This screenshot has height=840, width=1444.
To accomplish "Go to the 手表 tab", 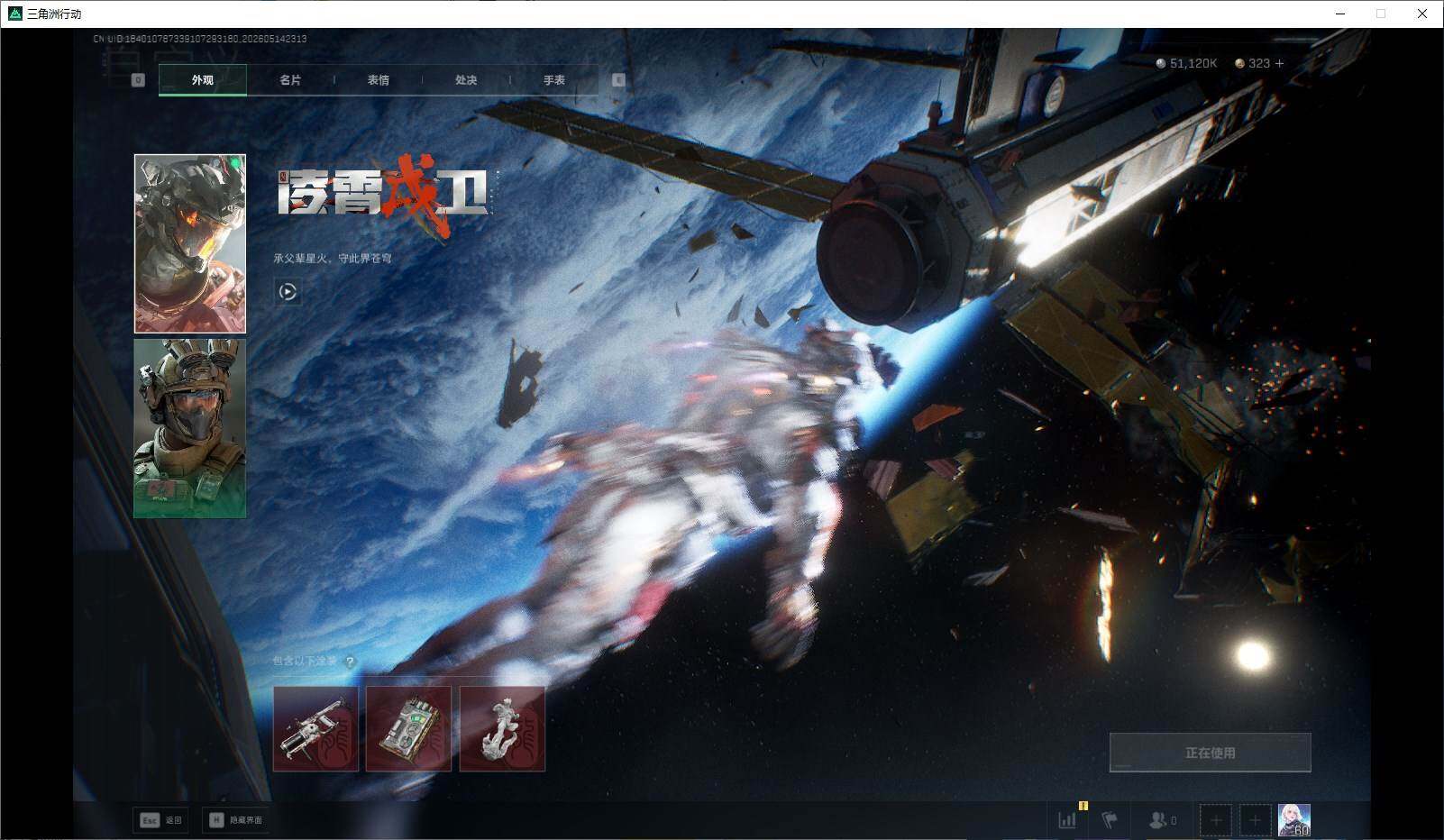I will [x=554, y=80].
